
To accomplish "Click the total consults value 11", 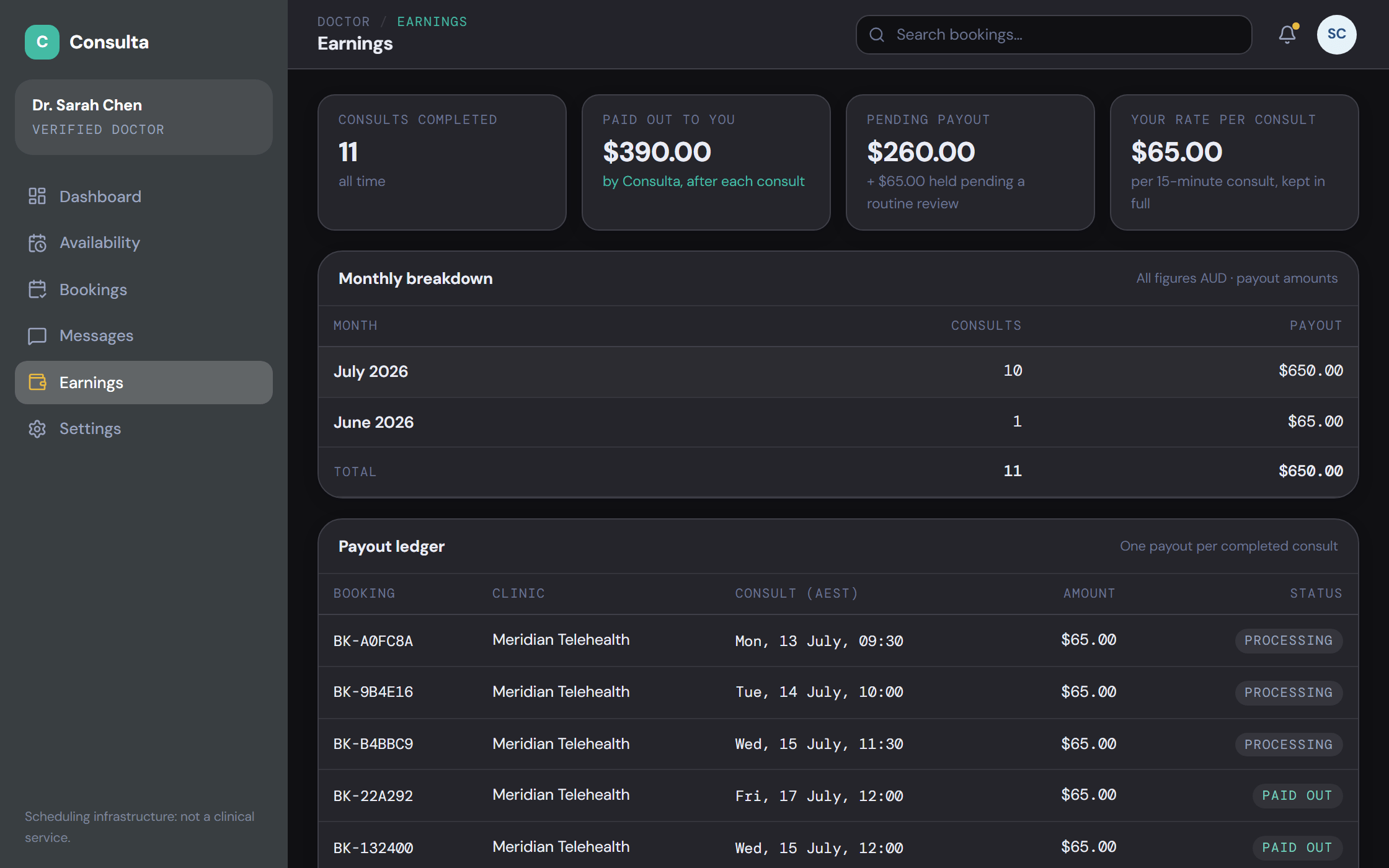I will point(1013,471).
